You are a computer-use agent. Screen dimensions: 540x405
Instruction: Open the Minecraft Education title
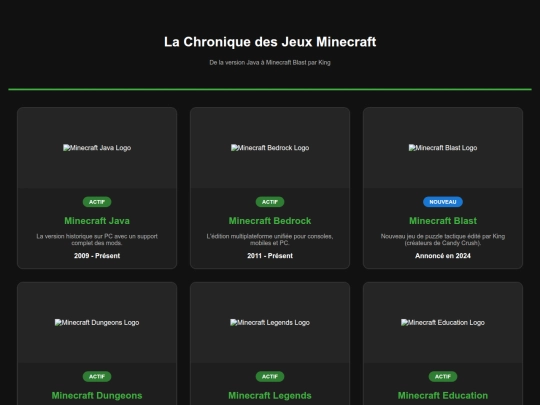pyautogui.click(x=443, y=395)
